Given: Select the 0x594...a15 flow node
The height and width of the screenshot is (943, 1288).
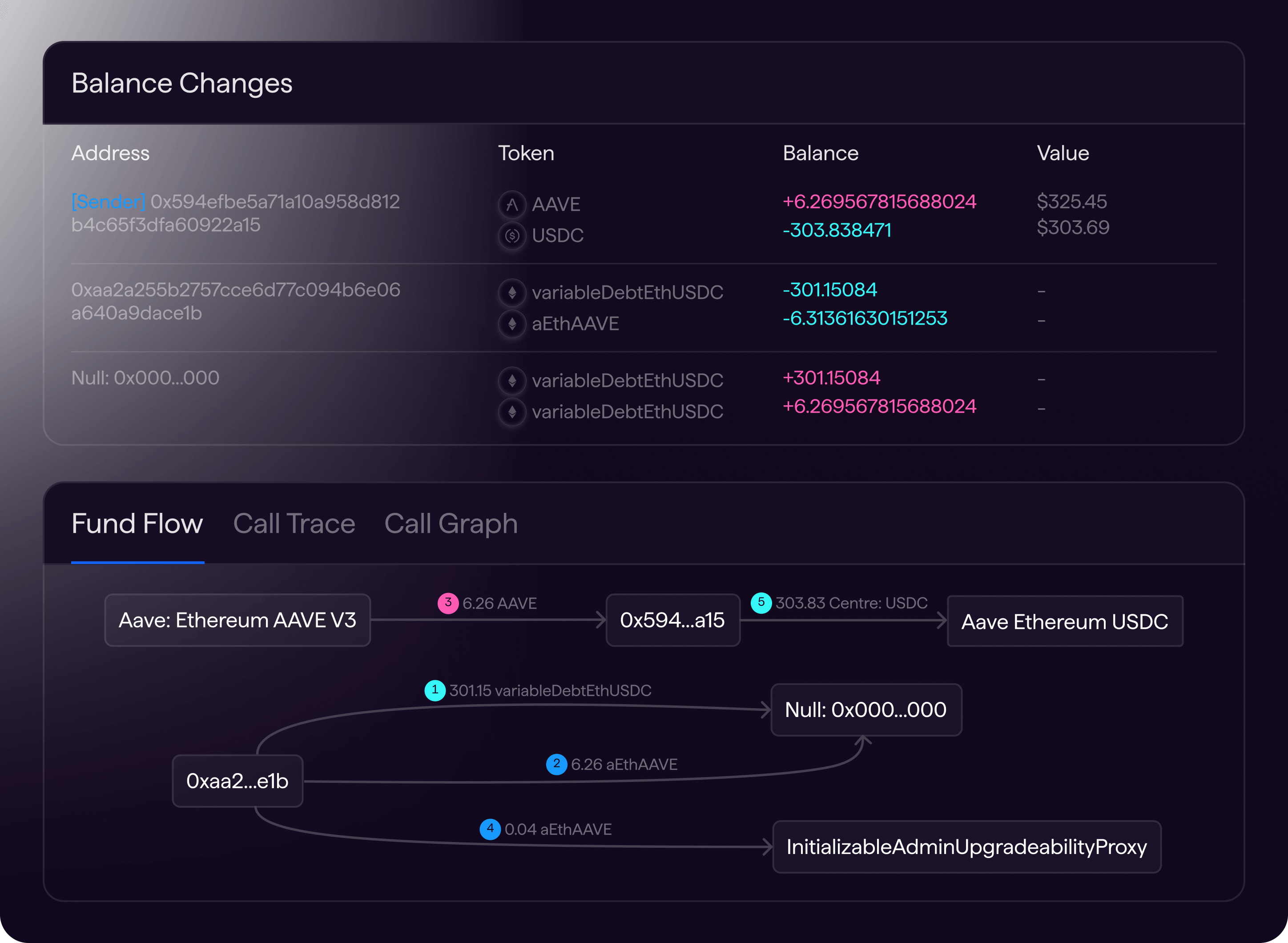Looking at the screenshot, I should point(673,621).
